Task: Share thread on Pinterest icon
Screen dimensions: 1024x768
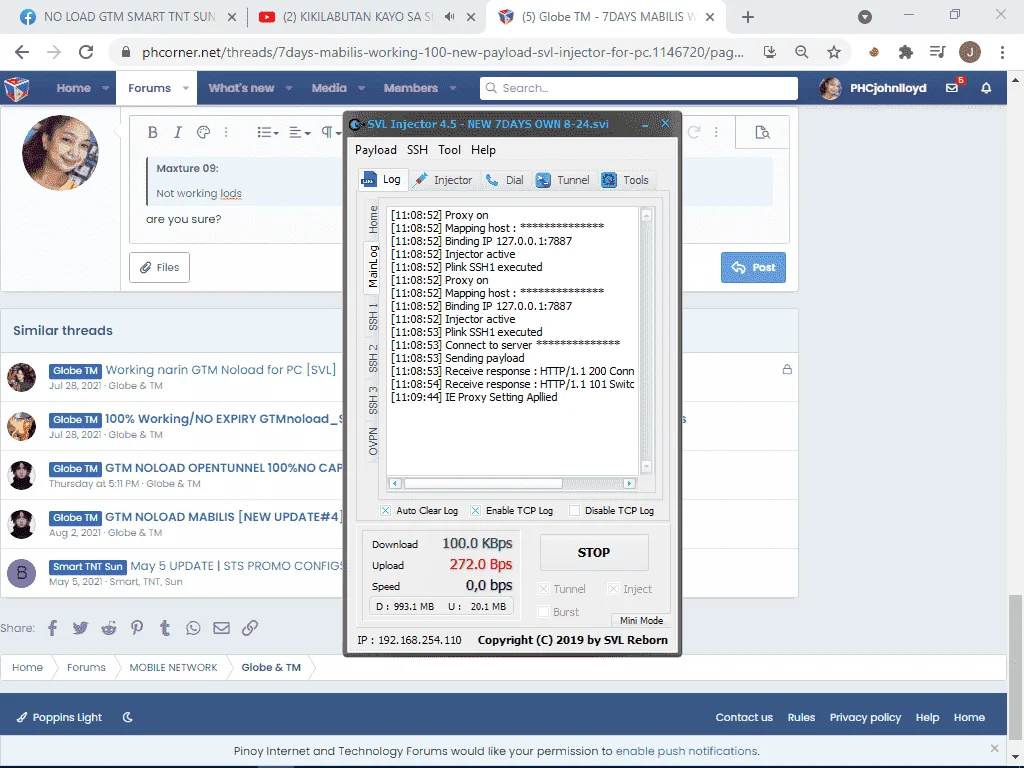Action: pyautogui.click(x=136, y=628)
